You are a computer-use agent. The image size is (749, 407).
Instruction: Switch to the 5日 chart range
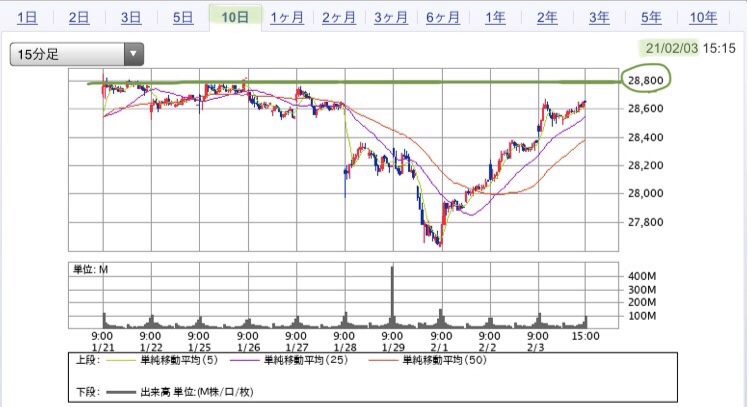pos(183,18)
